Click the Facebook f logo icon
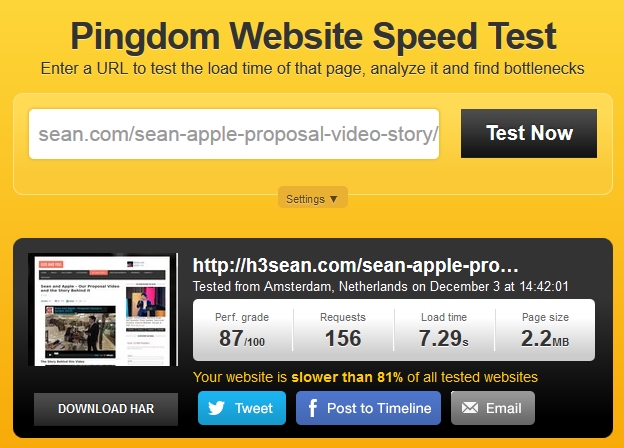 pos(313,408)
